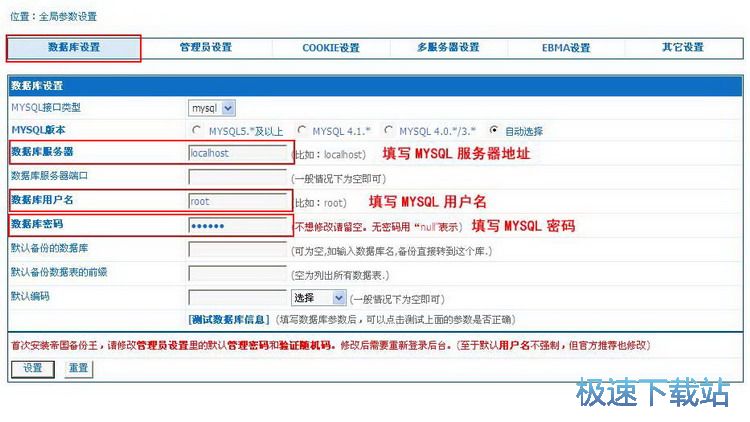
Task: Pick the MYSQL 4.0.*/3.* radio option
Action: pos(388,130)
